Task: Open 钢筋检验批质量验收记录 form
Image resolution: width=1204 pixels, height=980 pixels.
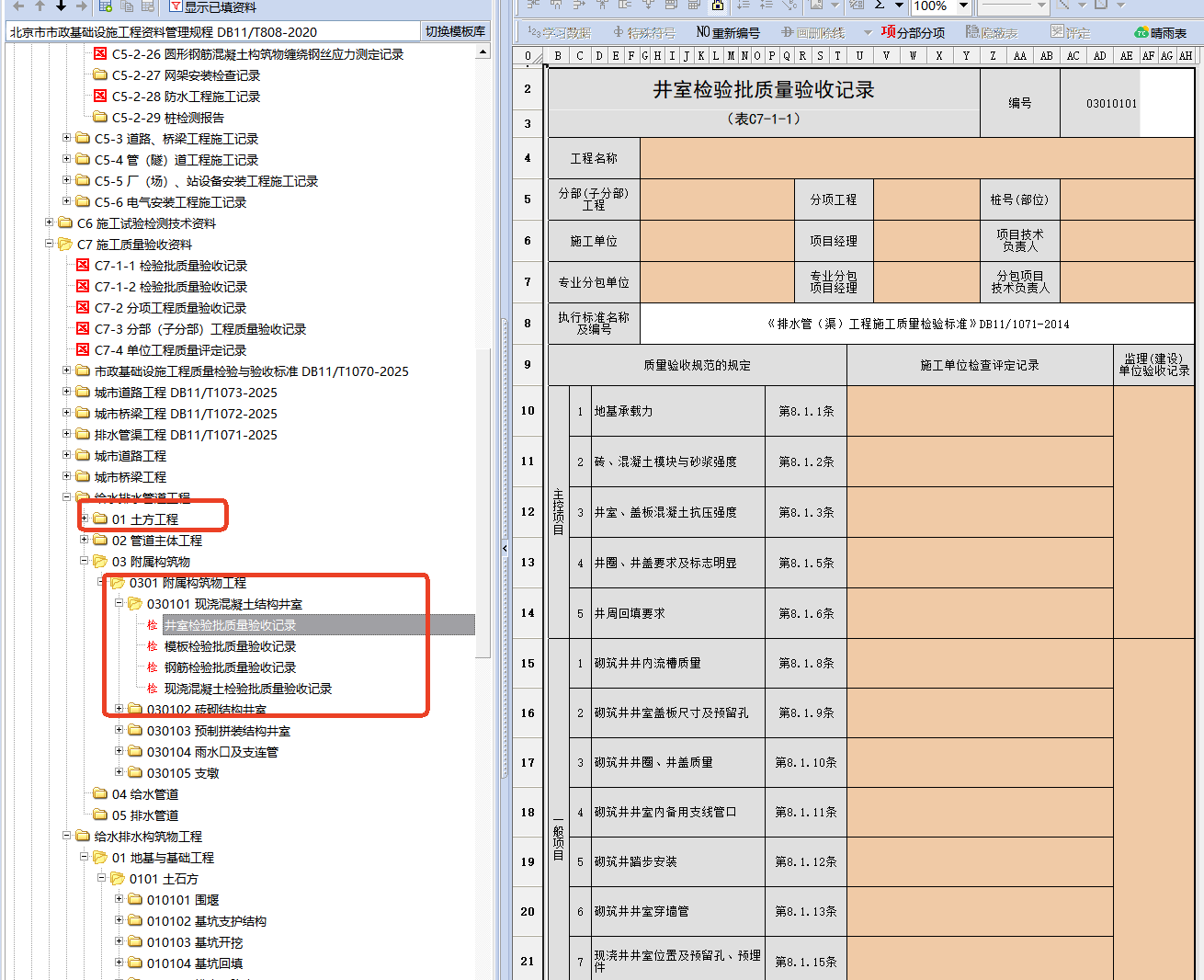Action: (x=230, y=667)
